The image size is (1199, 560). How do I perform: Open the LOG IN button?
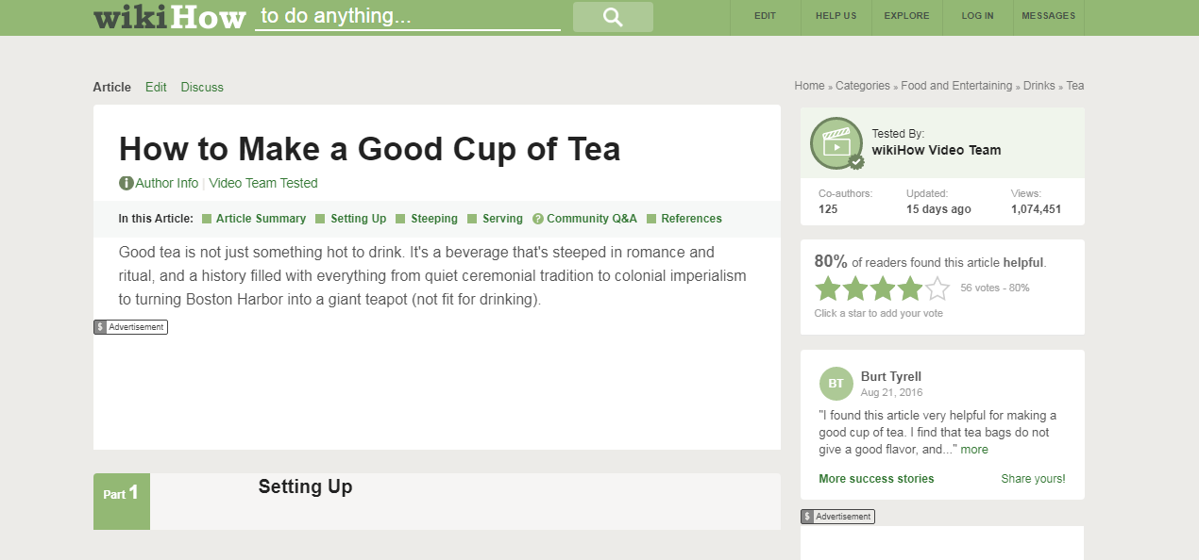pos(977,16)
